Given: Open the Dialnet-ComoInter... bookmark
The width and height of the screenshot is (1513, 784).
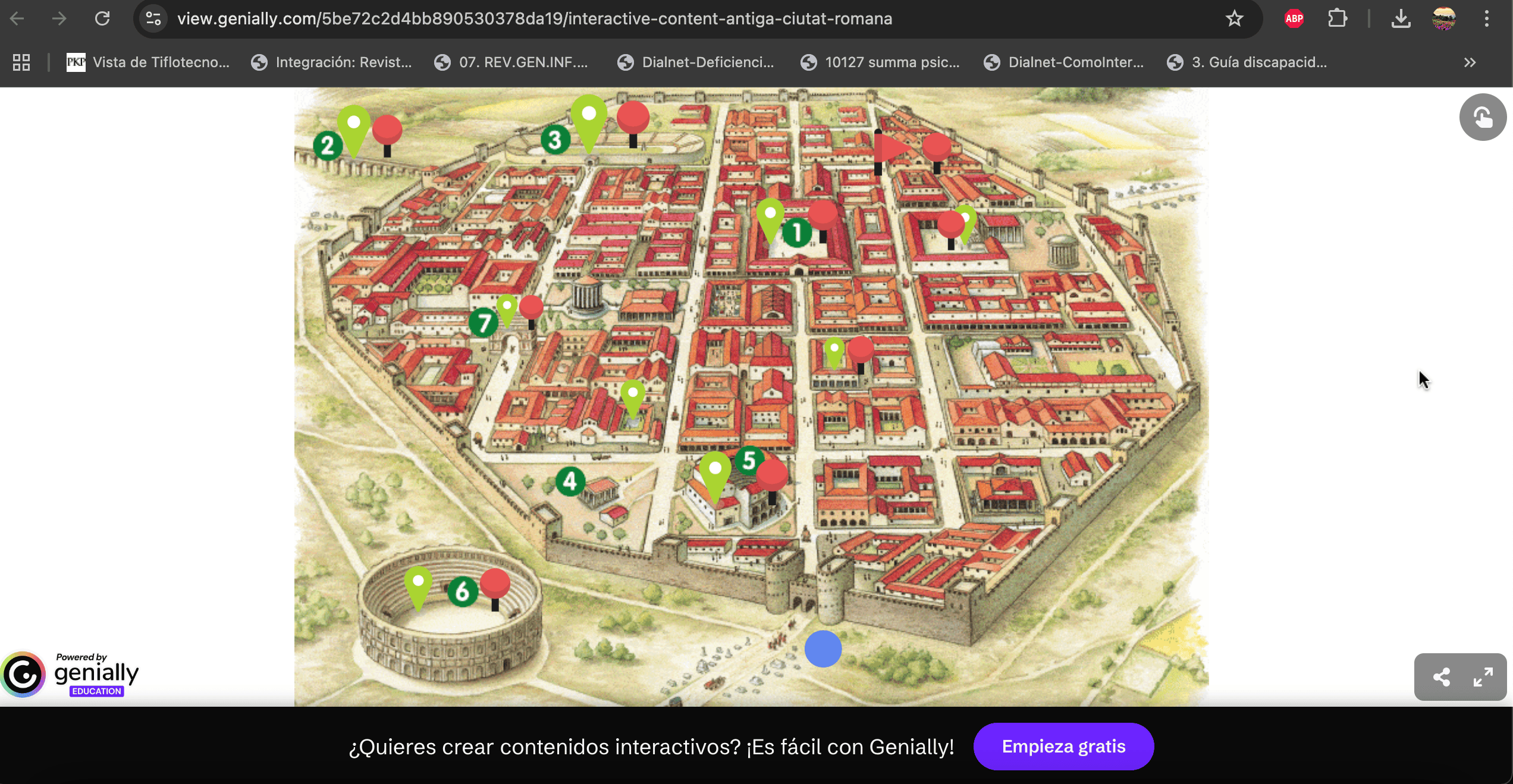Looking at the screenshot, I should (x=1064, y=62).
